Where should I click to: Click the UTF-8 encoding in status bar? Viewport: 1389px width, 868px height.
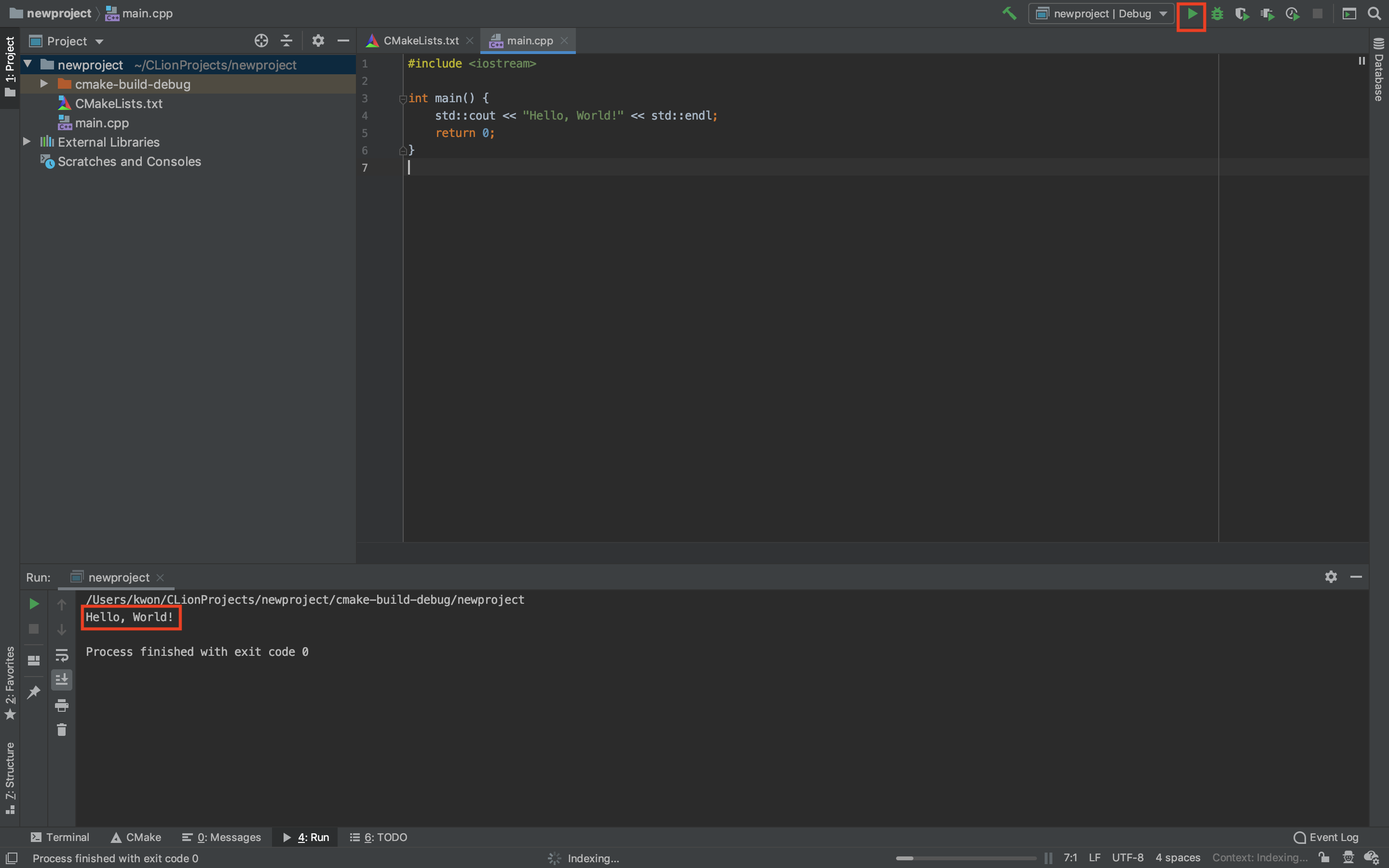point(1127,858)
